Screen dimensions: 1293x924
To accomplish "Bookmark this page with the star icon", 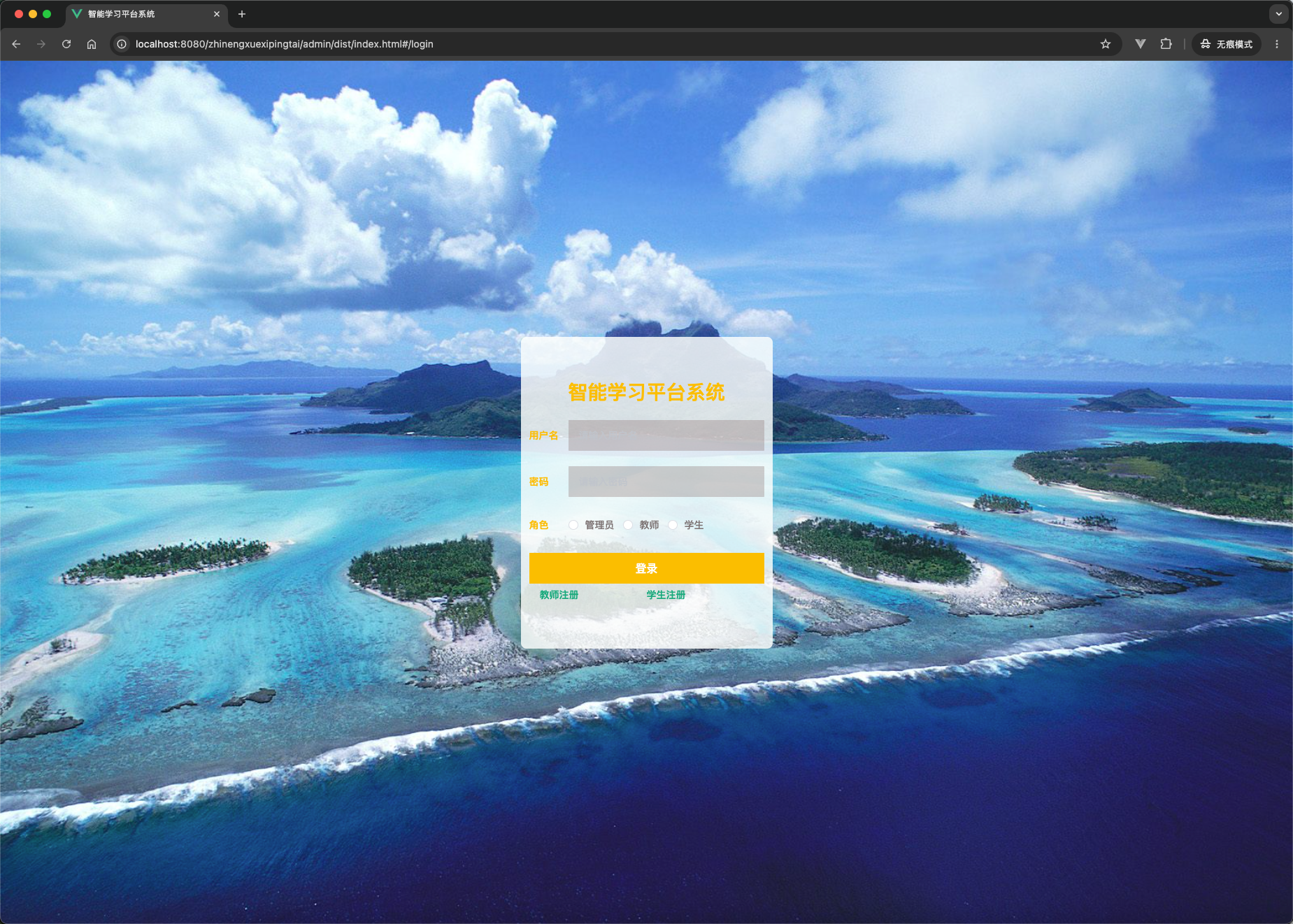I will [x=1106, y=44].
